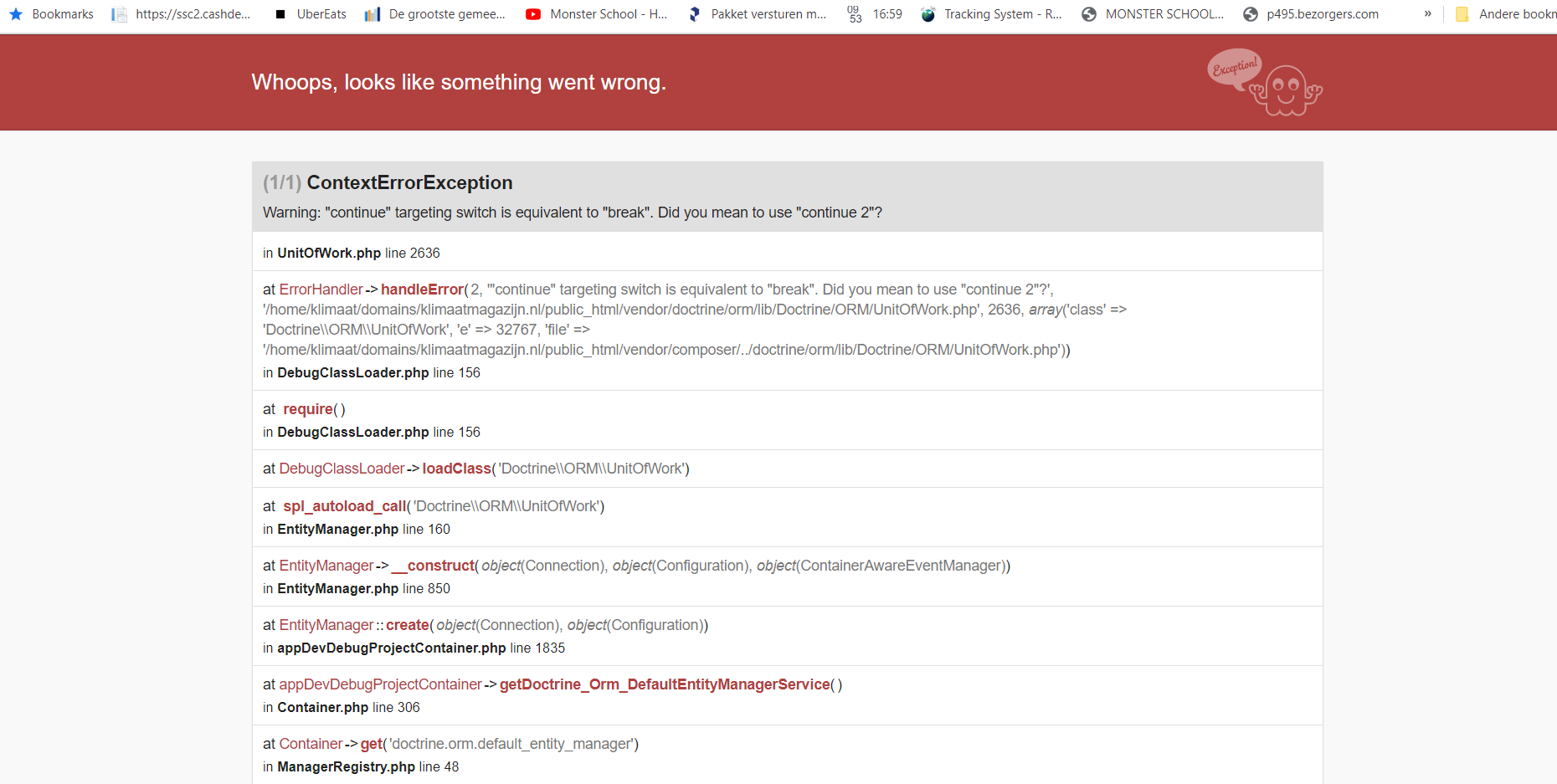Click the create method name
Screen dimensions: 1557x784
click(408, 625)
